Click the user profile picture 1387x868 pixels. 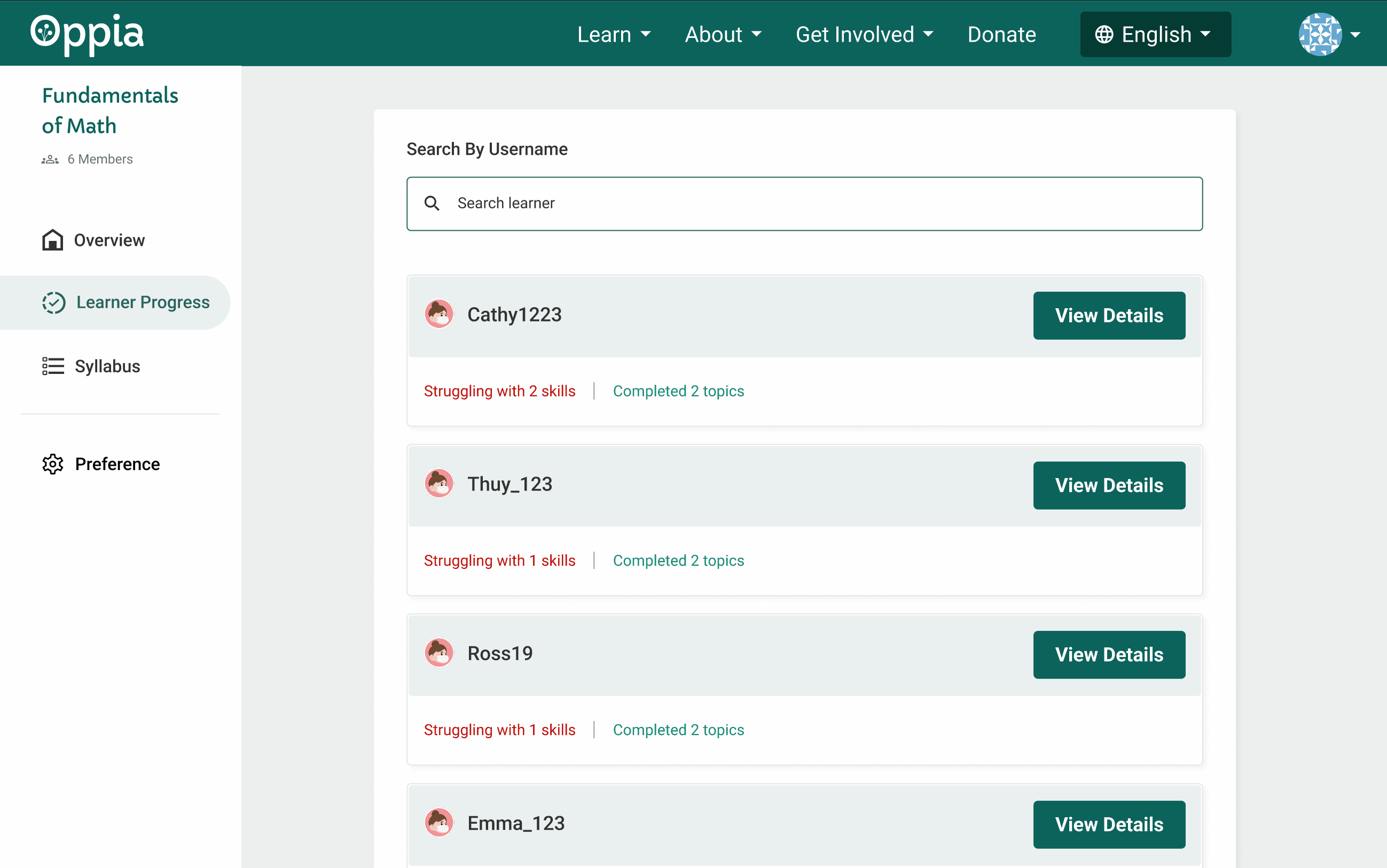click(x=1320, y=34)
